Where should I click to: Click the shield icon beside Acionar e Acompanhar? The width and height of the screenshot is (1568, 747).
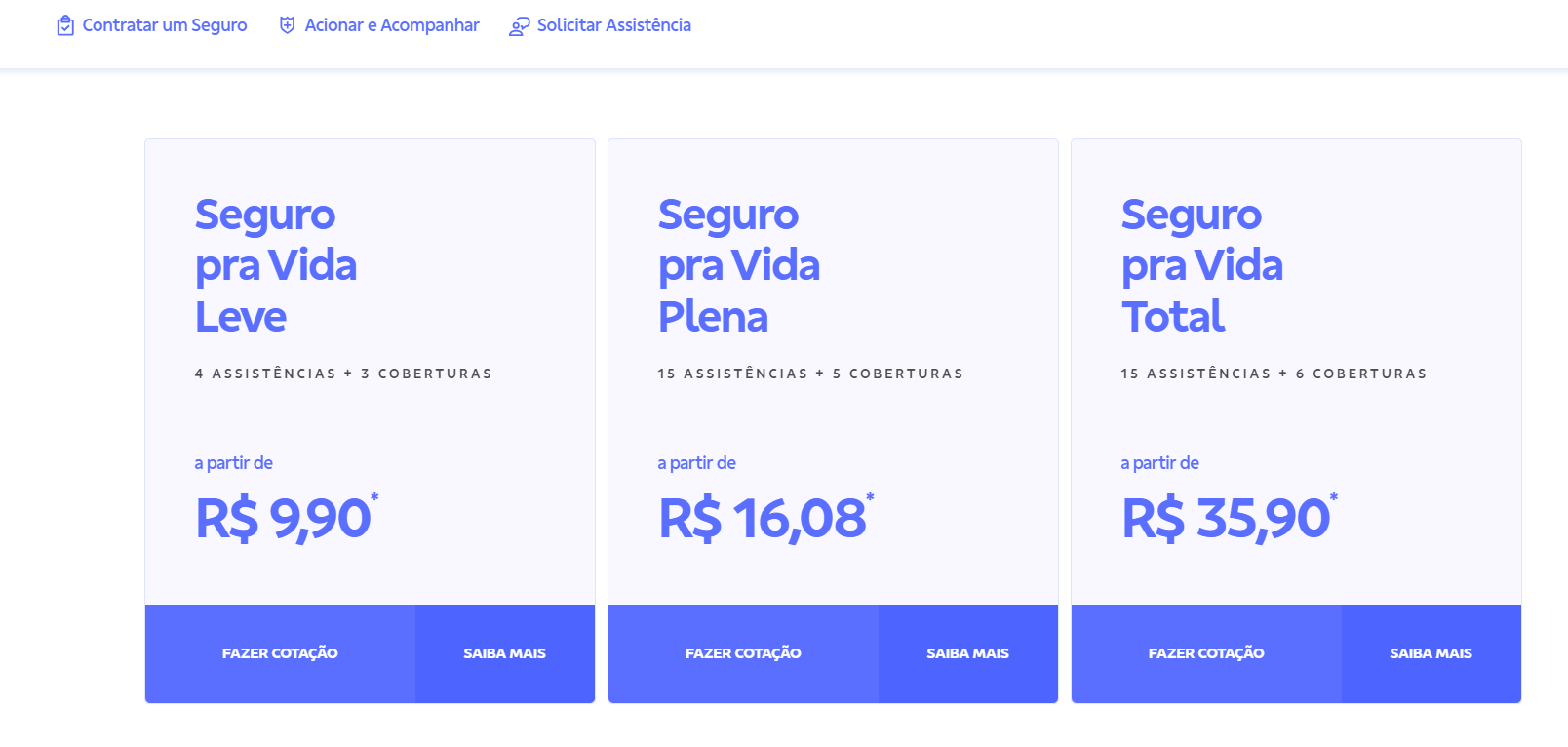[287, 25]
